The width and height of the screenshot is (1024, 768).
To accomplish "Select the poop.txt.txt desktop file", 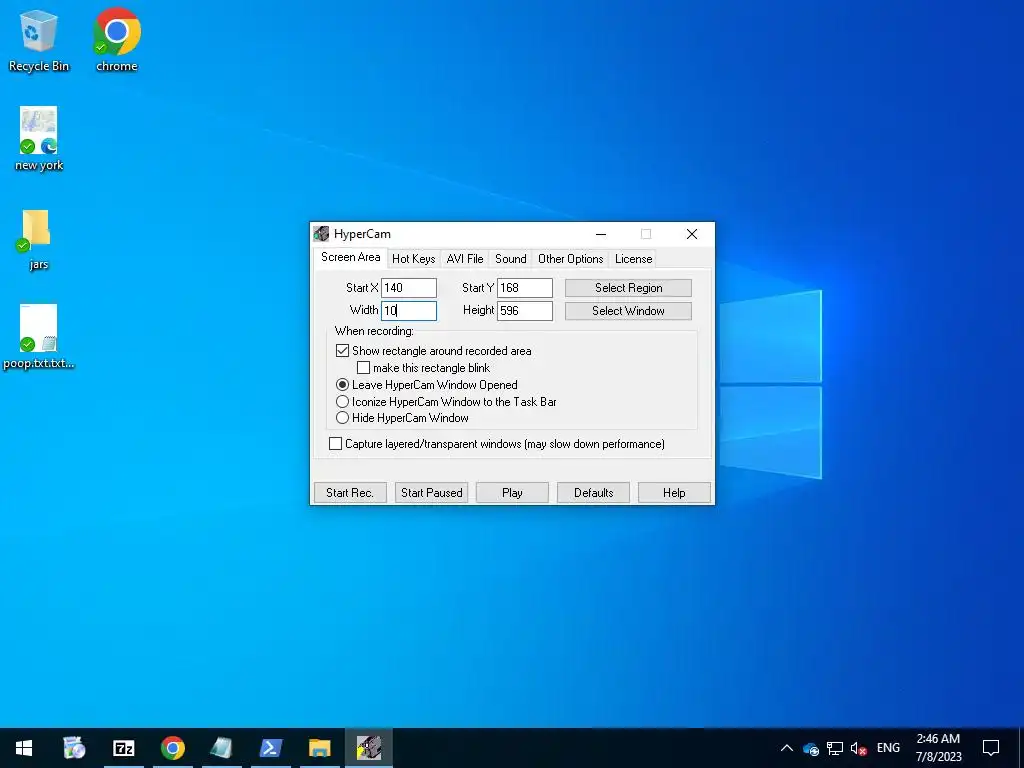I will 39,337.
